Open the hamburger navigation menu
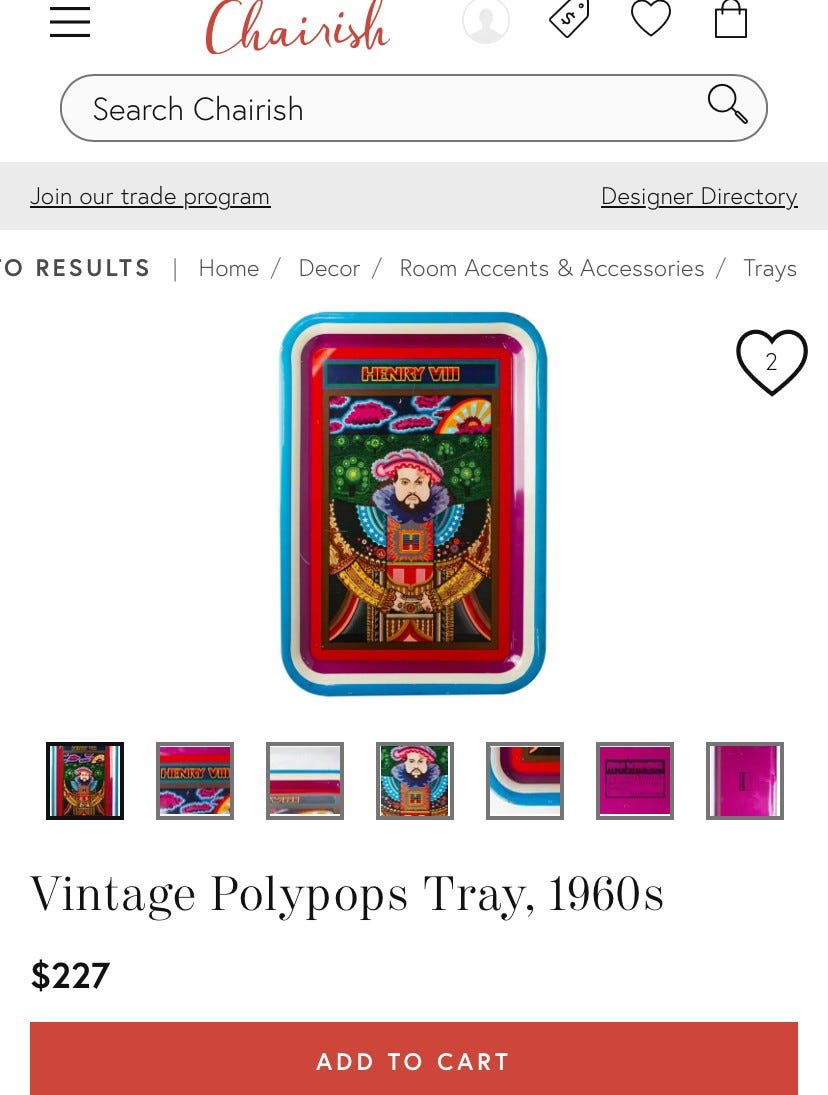The width and height of the screenshot is (828, 1095). point(70,22)
